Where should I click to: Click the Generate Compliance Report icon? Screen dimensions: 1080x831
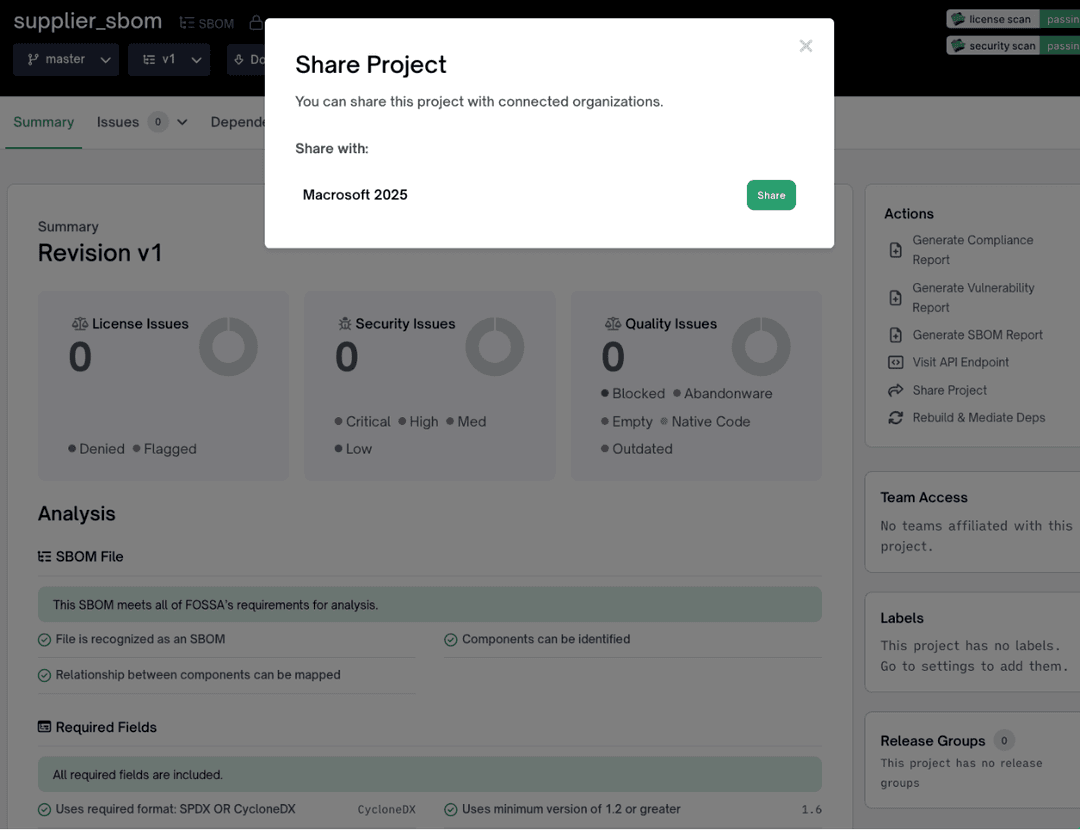click(895, 250)
